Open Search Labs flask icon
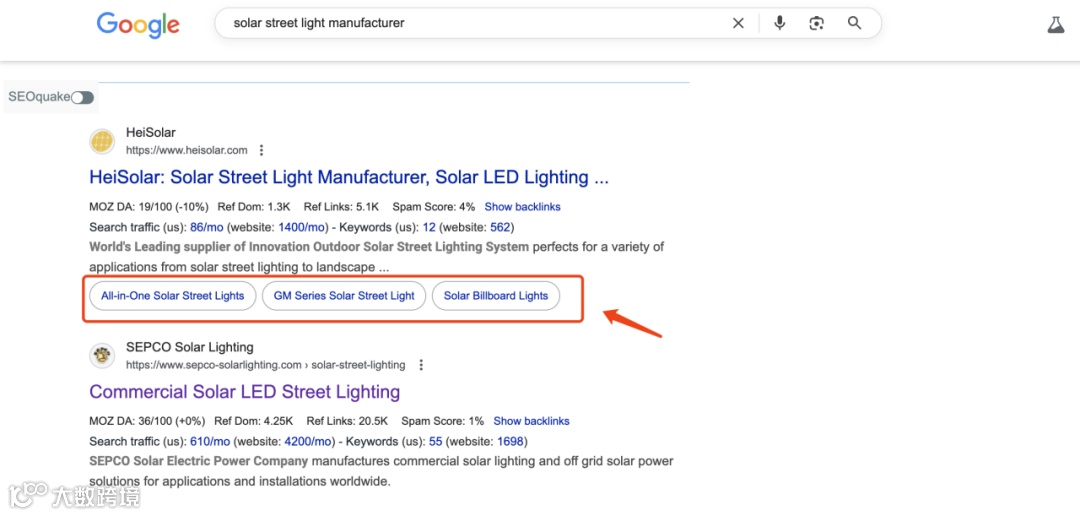Image resolution: width=1080 pixels, height=516 pixels. click(x=1056, y=25)
